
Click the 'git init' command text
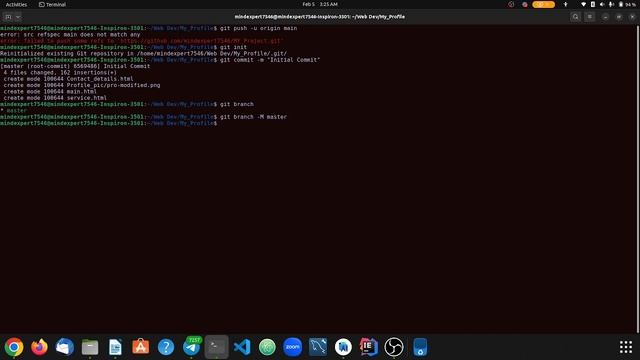[x=233, y=47]
